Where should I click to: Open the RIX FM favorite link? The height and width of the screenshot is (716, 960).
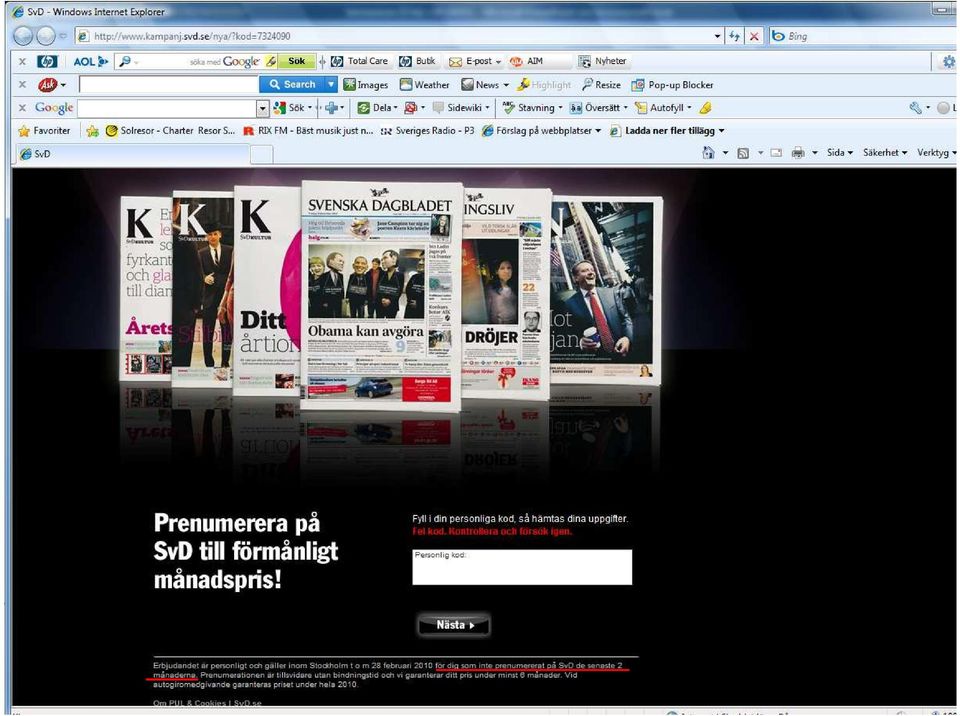(x=308, y=130)
